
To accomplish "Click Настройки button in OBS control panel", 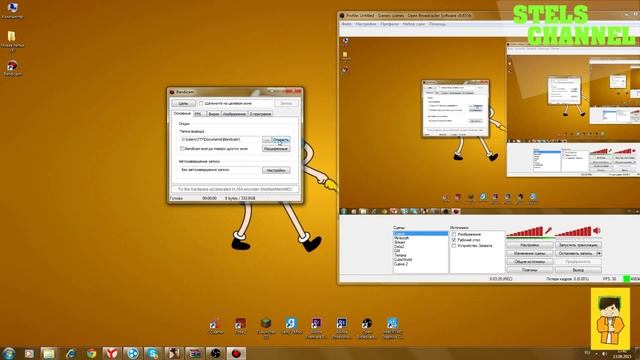I will pos(530,245).
